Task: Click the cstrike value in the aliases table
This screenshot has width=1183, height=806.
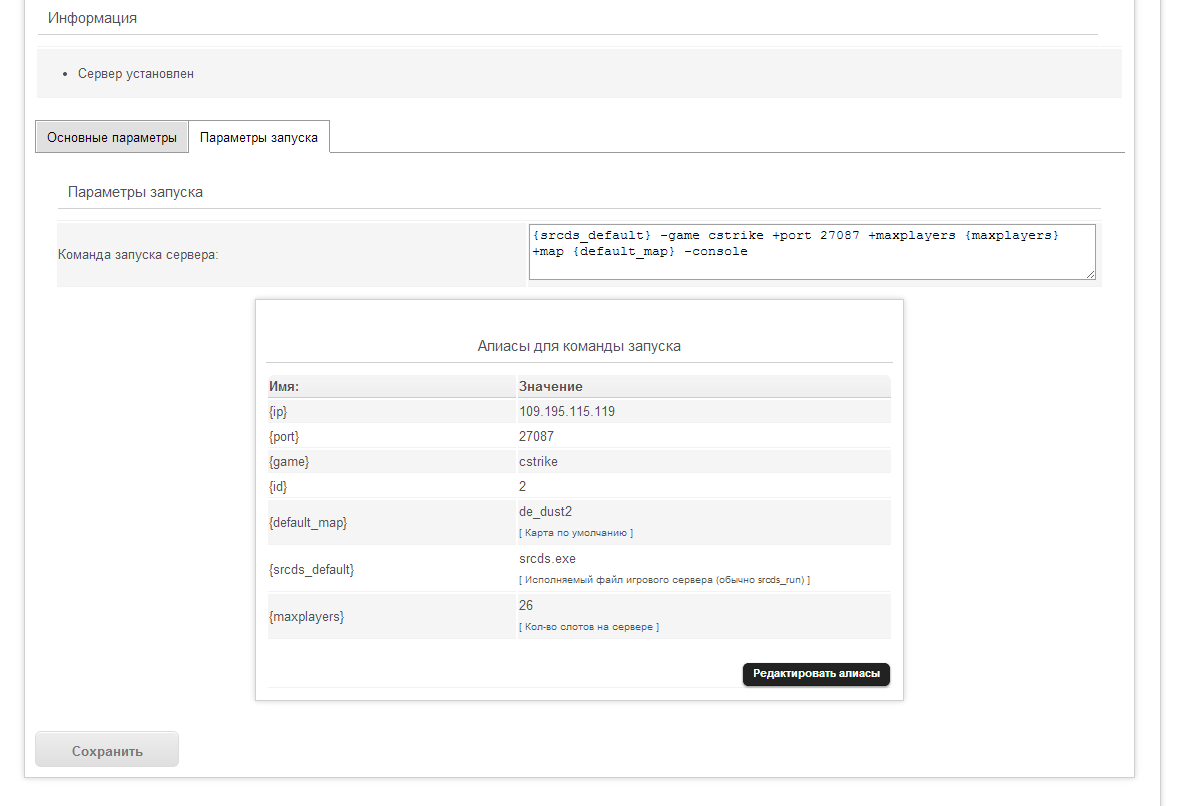Action: point(538,462)
